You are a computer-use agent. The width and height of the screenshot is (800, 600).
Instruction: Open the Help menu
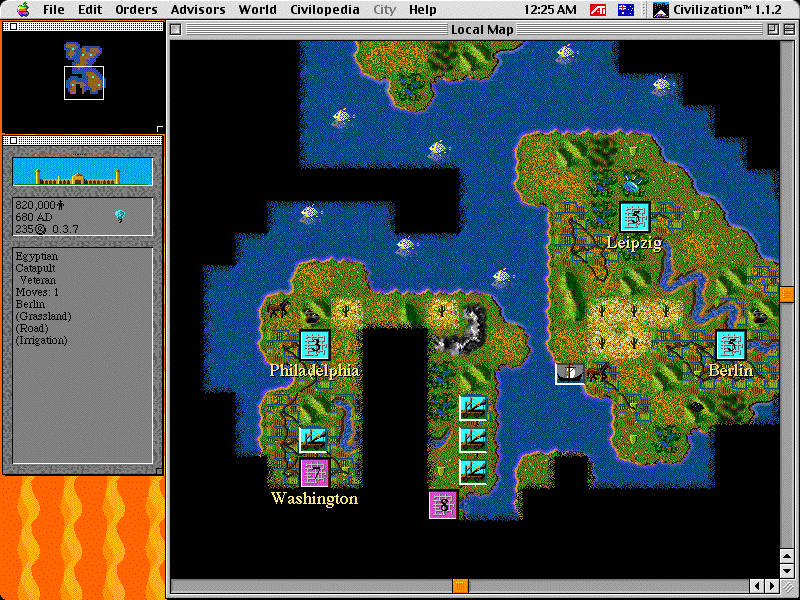pyautogui.click(x=422, y=10)
